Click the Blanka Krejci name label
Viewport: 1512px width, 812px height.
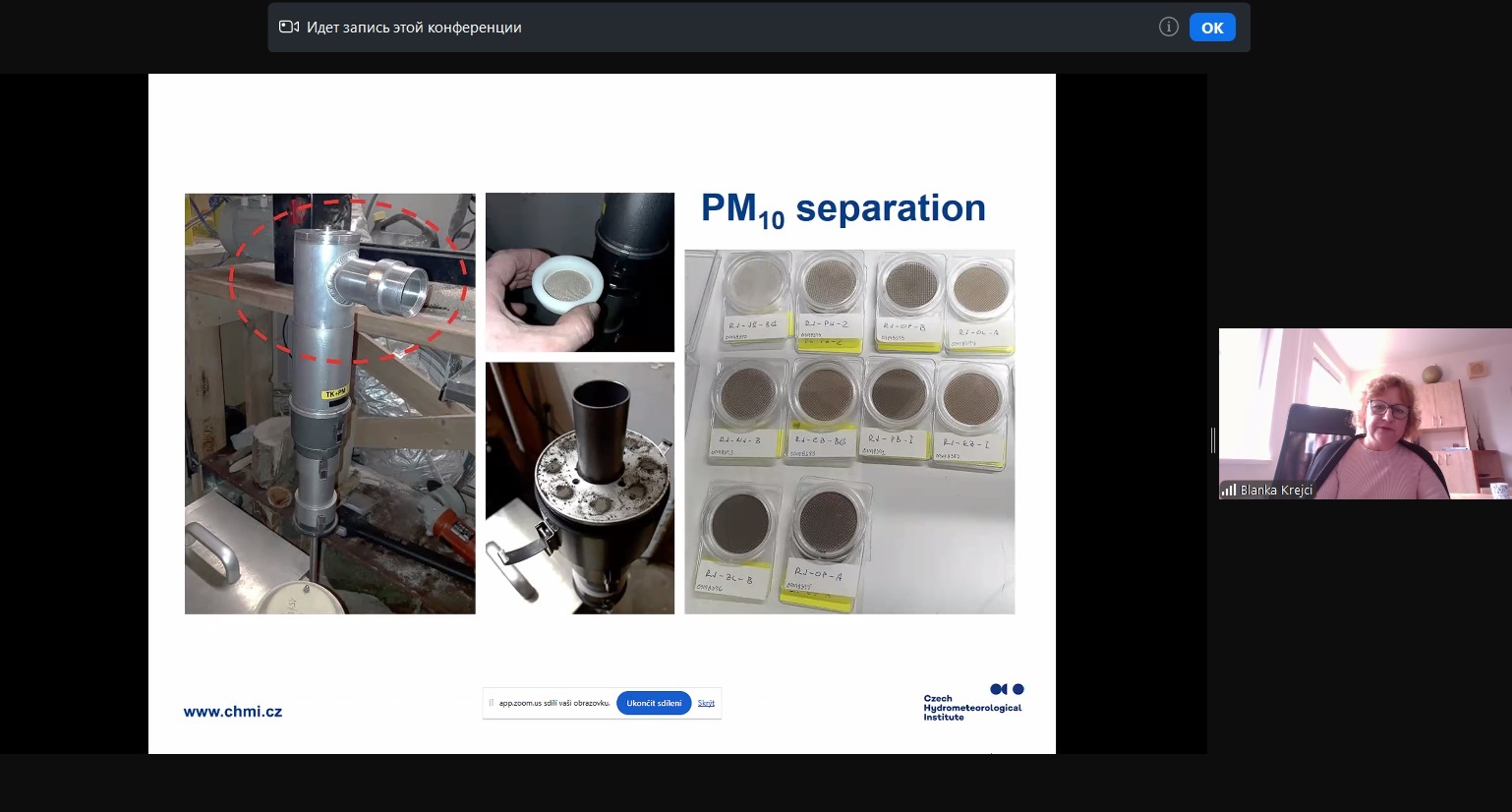1275,490
